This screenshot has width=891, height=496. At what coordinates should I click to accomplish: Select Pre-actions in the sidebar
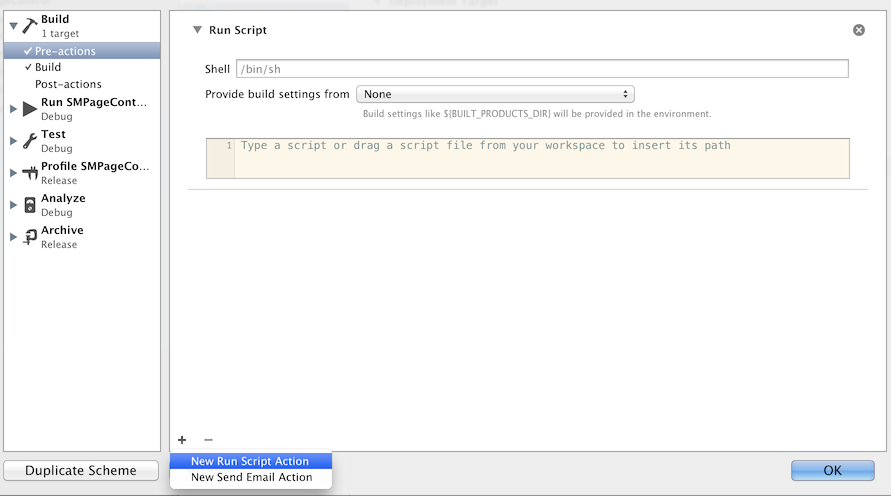click(82, 51)
